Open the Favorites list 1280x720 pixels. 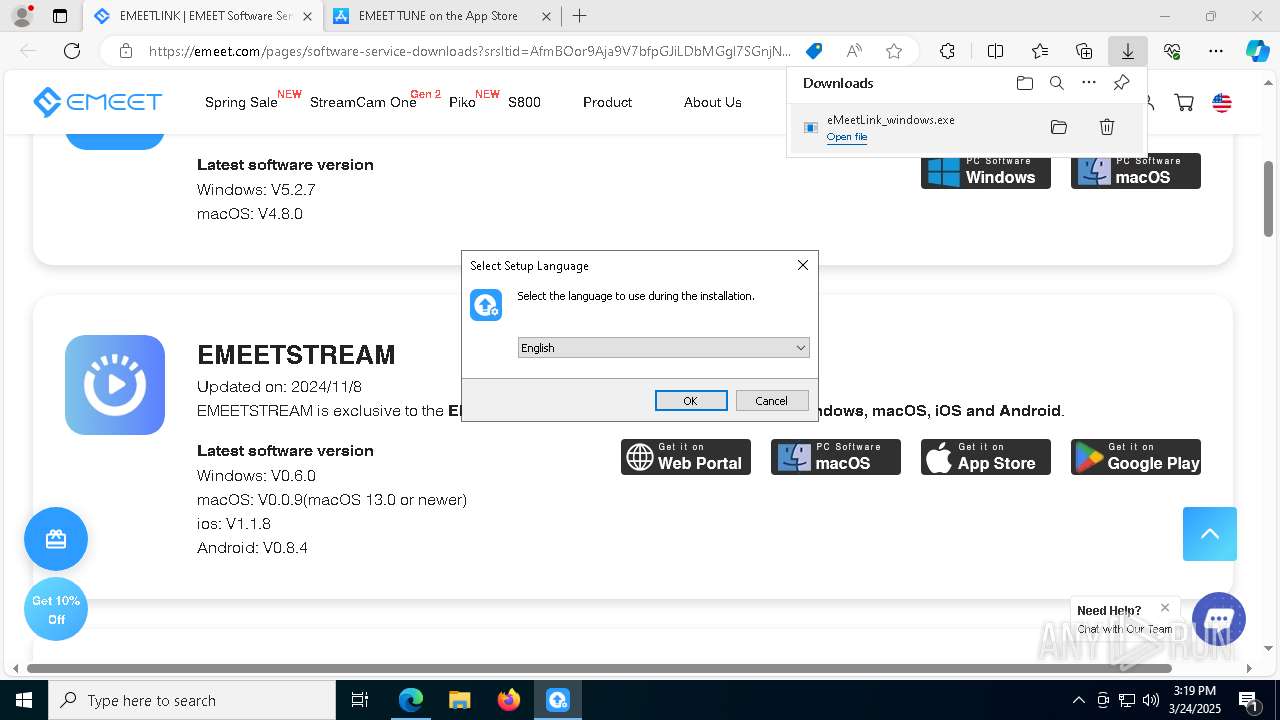1040,51
